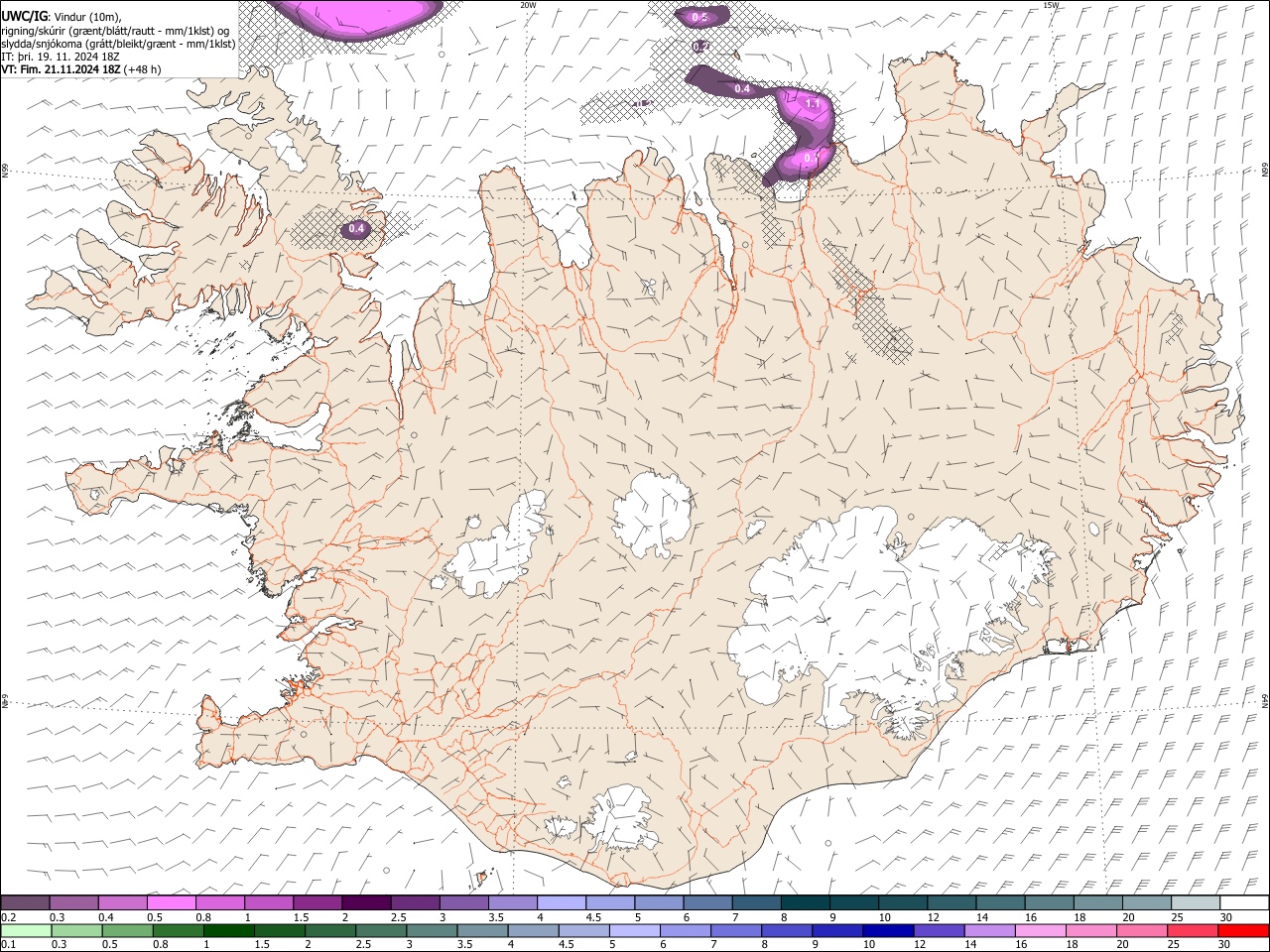
Task: Select the 1.5 purple swatch in snow legend
Action: click(x=317, y=902)
